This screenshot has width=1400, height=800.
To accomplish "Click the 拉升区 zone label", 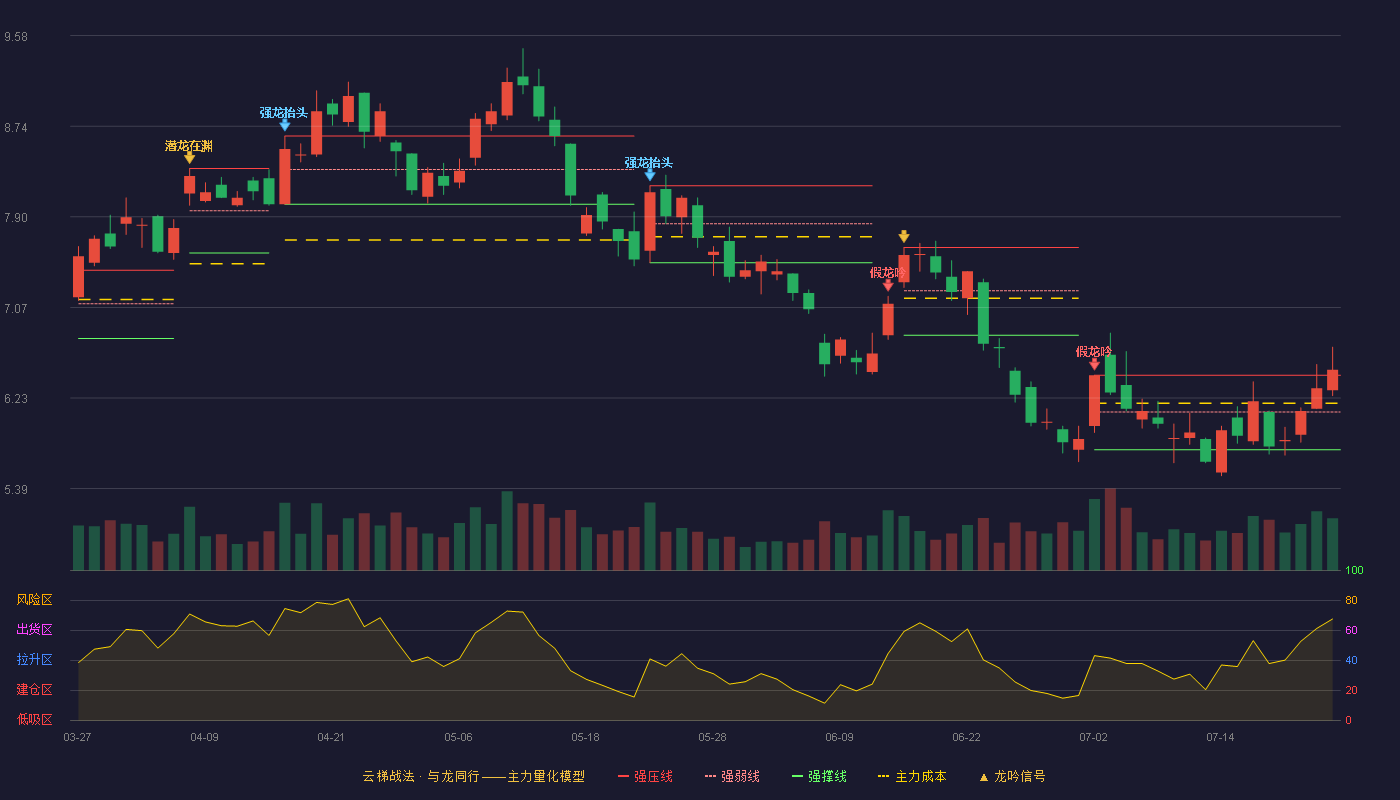I will pos(35,660).
